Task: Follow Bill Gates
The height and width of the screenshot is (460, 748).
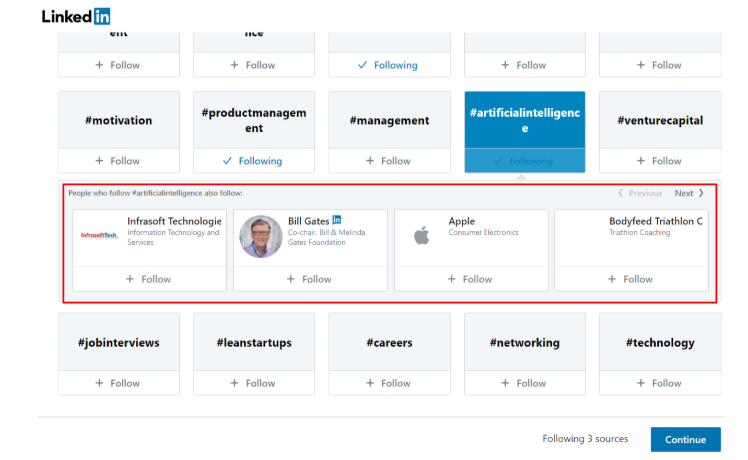Action: pyautogui.click(x=309, y=279)
